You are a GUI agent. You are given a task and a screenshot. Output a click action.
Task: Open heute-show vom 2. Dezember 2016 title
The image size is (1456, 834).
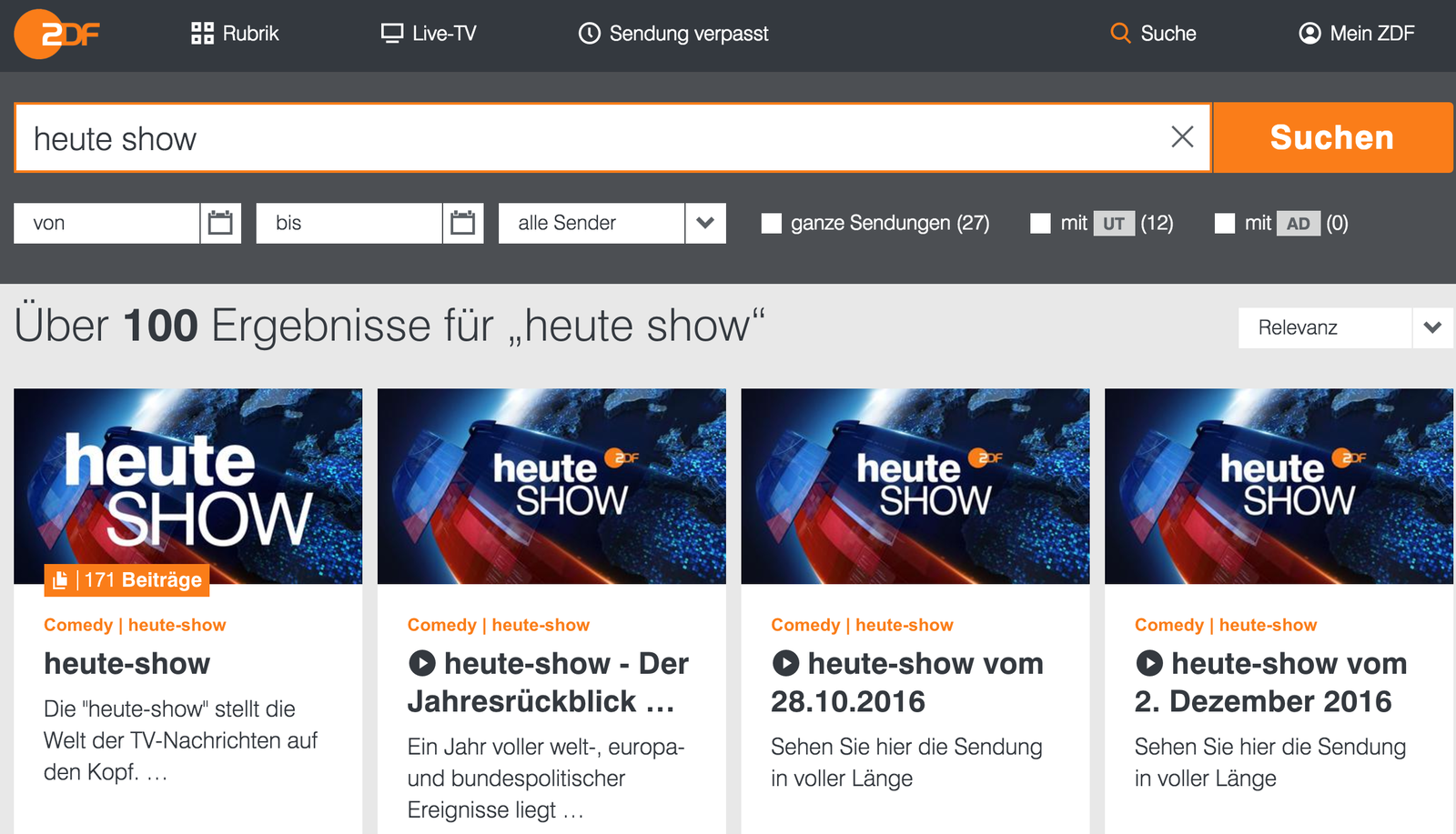coord(1271,682)
